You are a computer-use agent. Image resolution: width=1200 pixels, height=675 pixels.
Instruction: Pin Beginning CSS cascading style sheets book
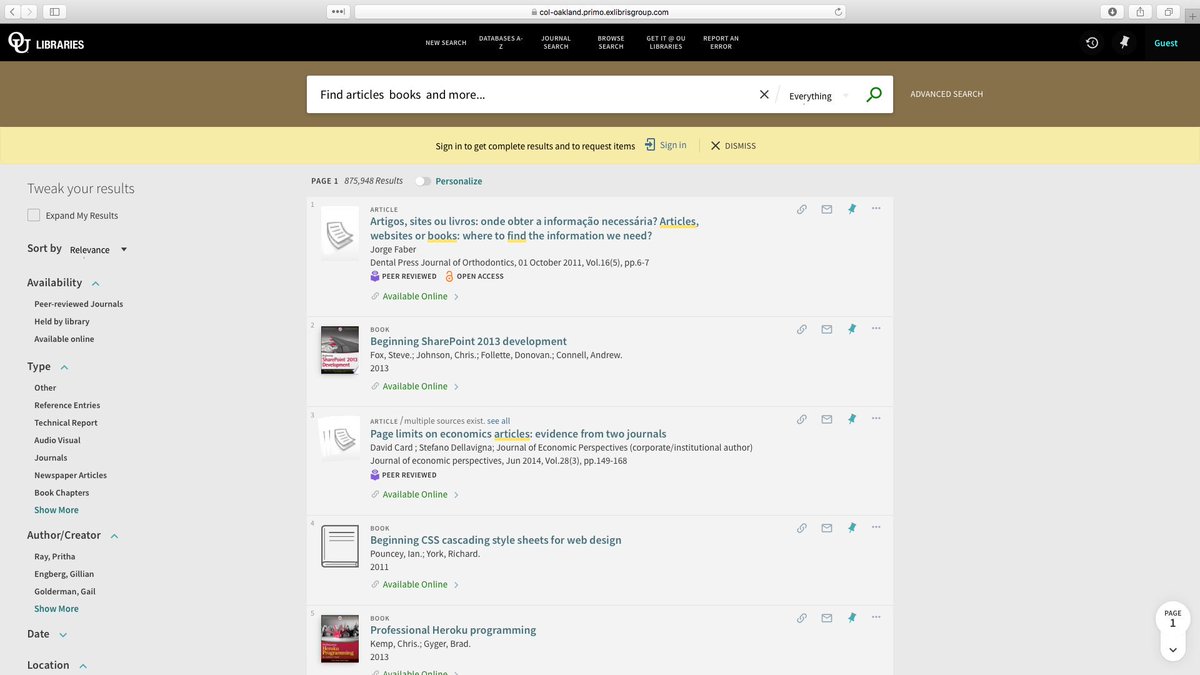[852, 528]
